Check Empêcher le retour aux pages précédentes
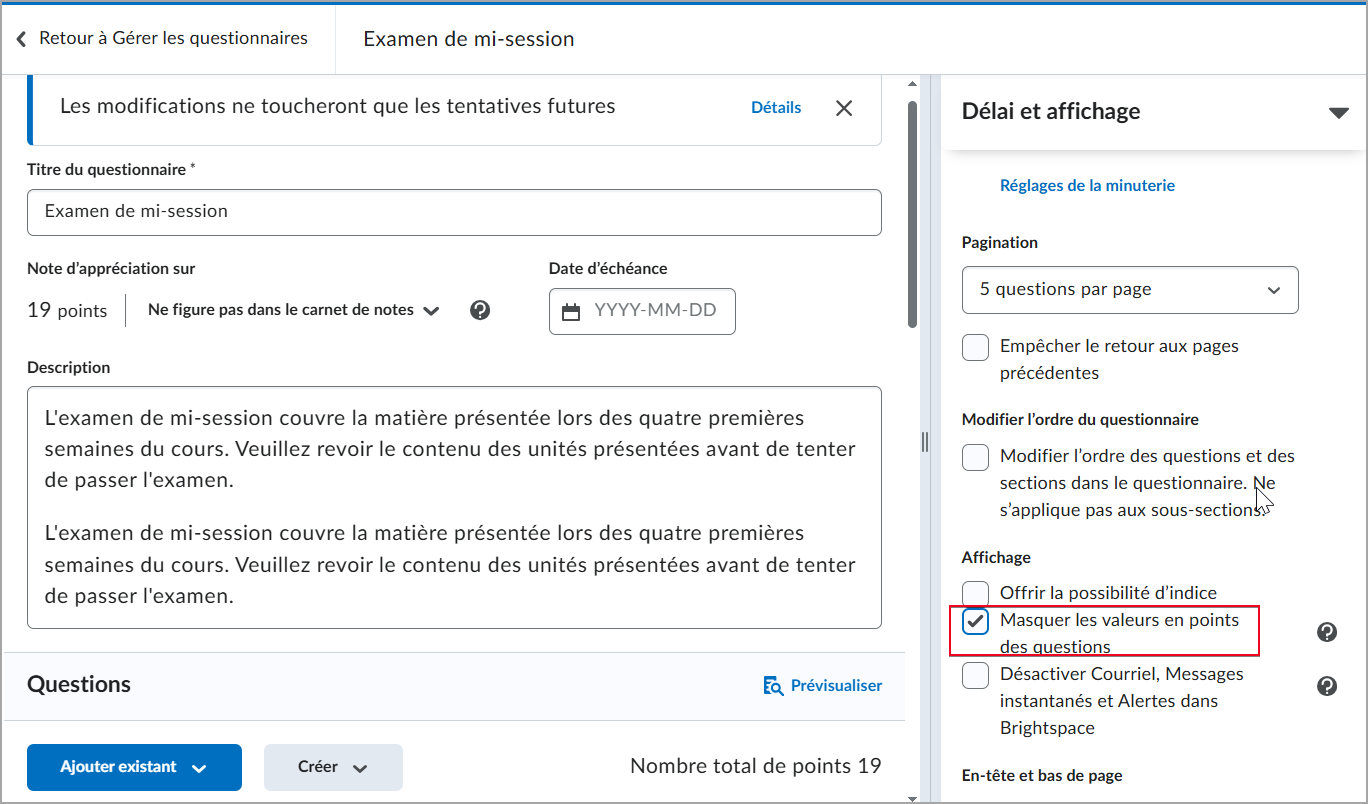The width and height of the screenshot is (1368, 804). tap(976, 347)
